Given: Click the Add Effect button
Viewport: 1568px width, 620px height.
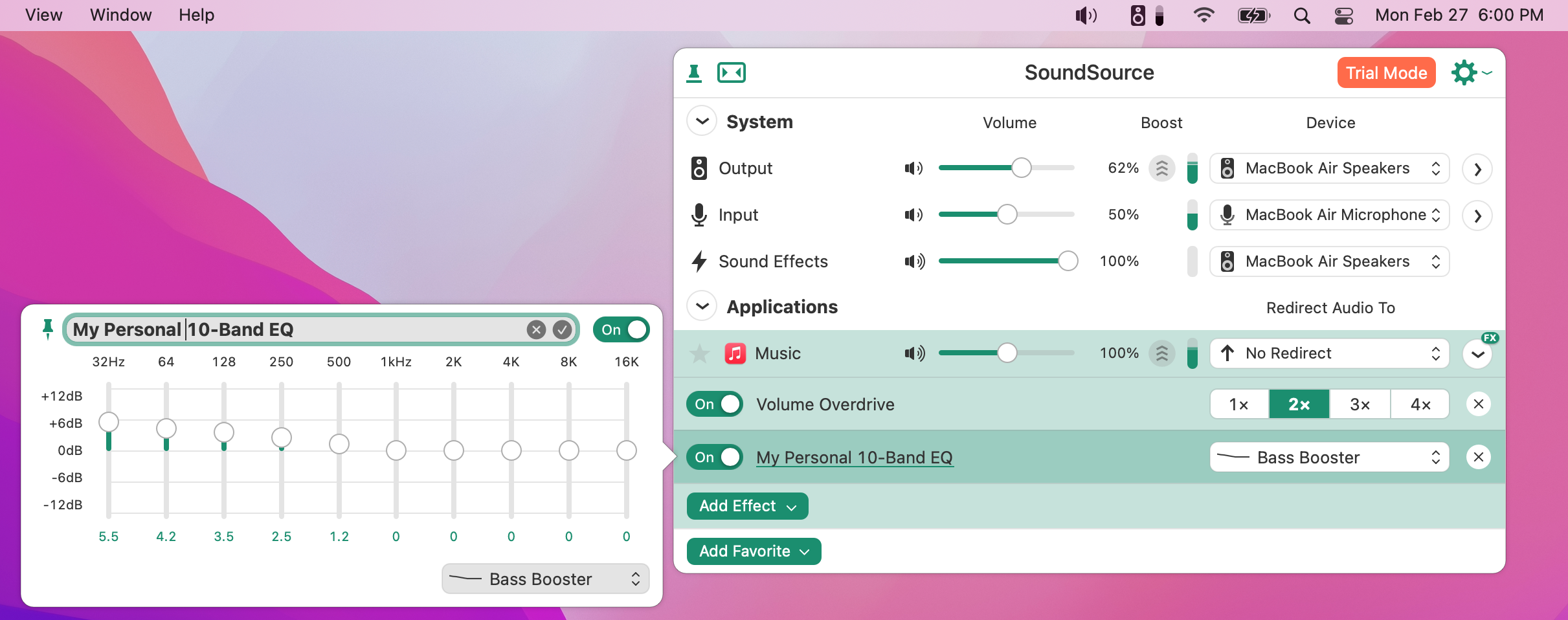Looking at the screenshot, I should pos(747,506).
